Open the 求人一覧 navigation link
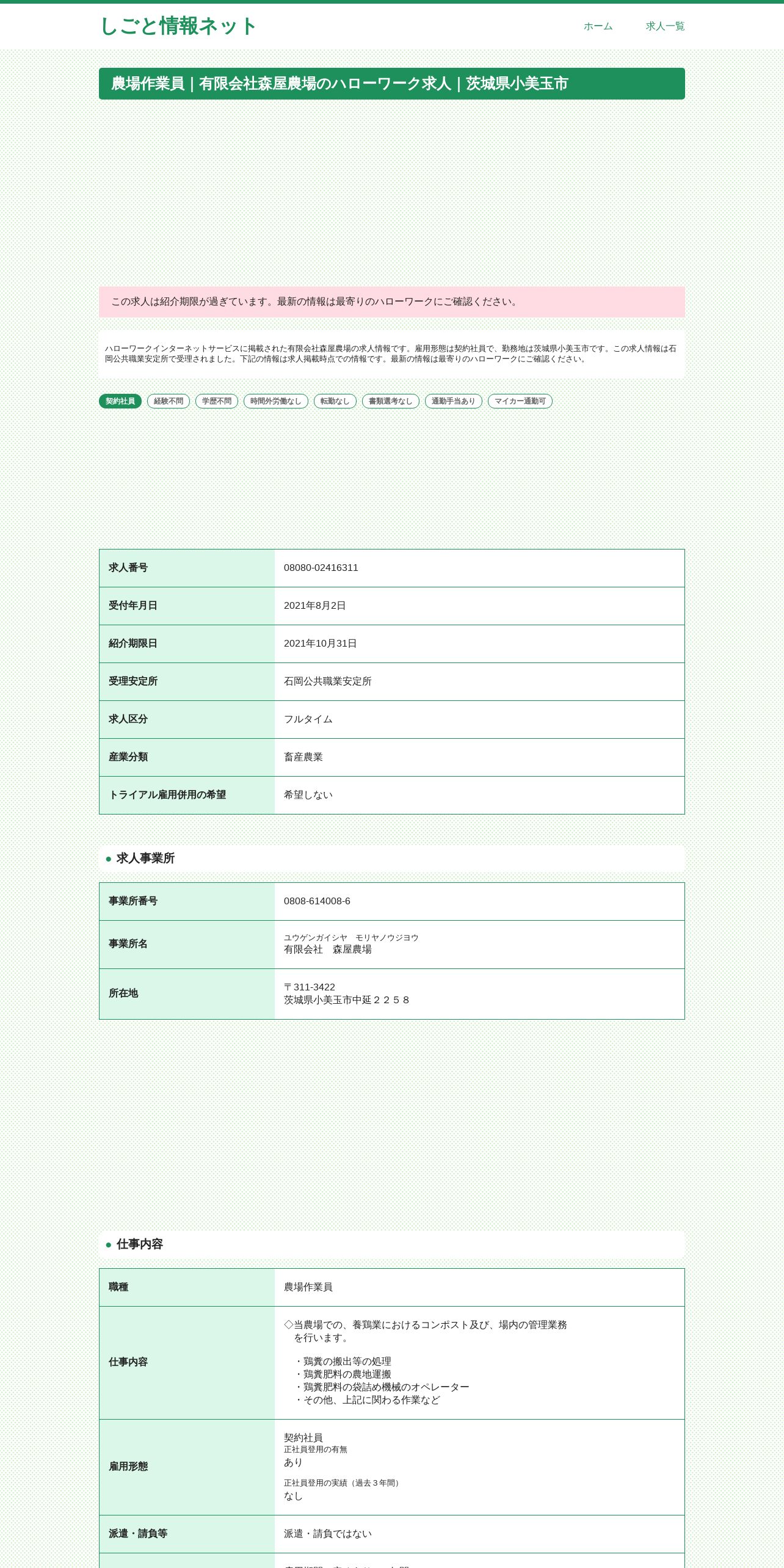Image resolution: width=784 pixels, height=1568 pixels. 665,26
